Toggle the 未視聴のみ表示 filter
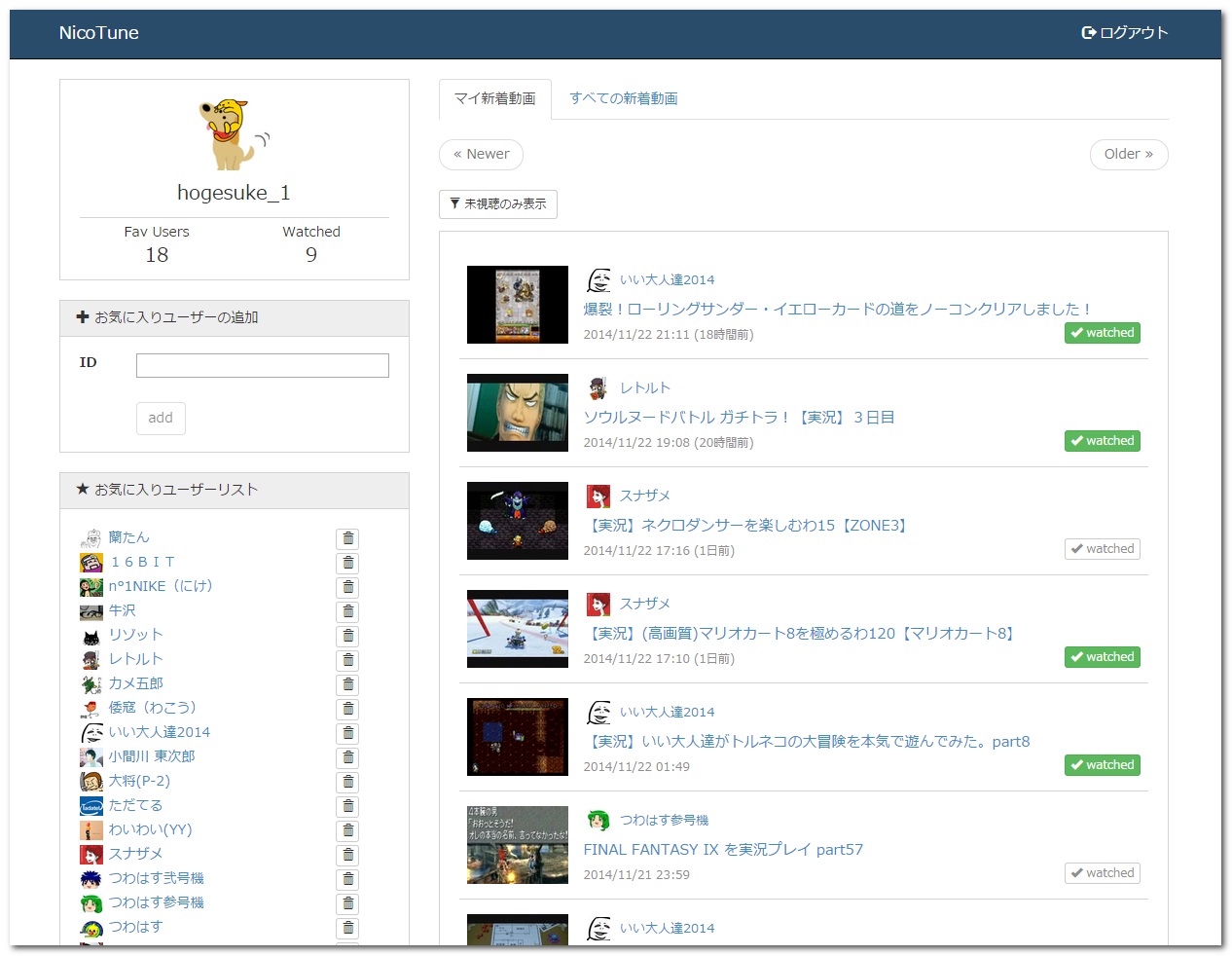Viewport: 1232px width, 956px height. coord(497,204)
